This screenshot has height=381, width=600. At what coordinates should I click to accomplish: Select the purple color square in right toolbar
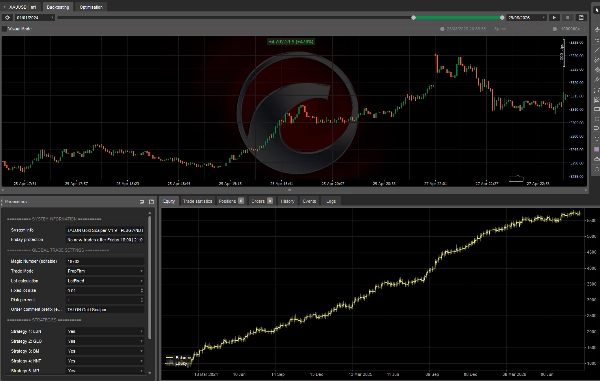[596, 149]
